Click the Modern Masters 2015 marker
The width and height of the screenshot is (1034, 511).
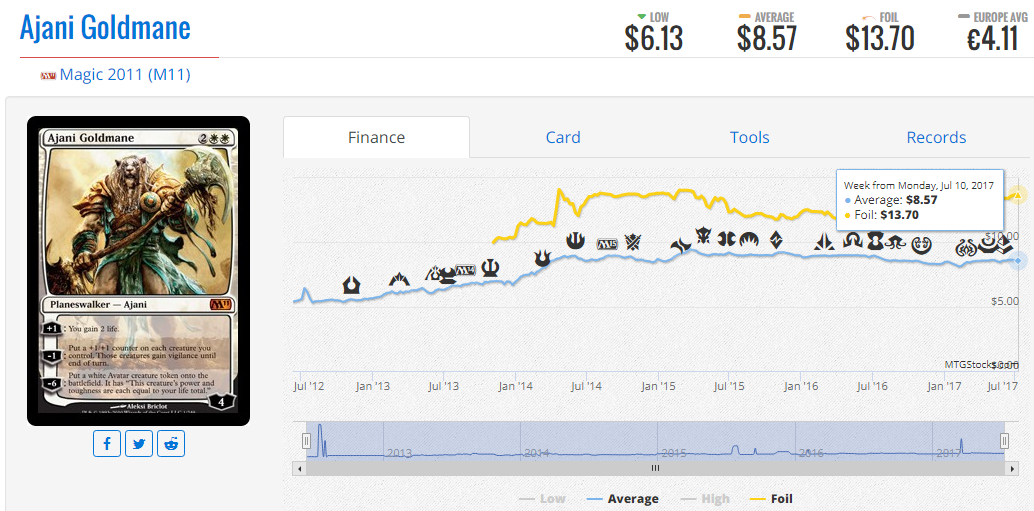click(x=726, y=239)
